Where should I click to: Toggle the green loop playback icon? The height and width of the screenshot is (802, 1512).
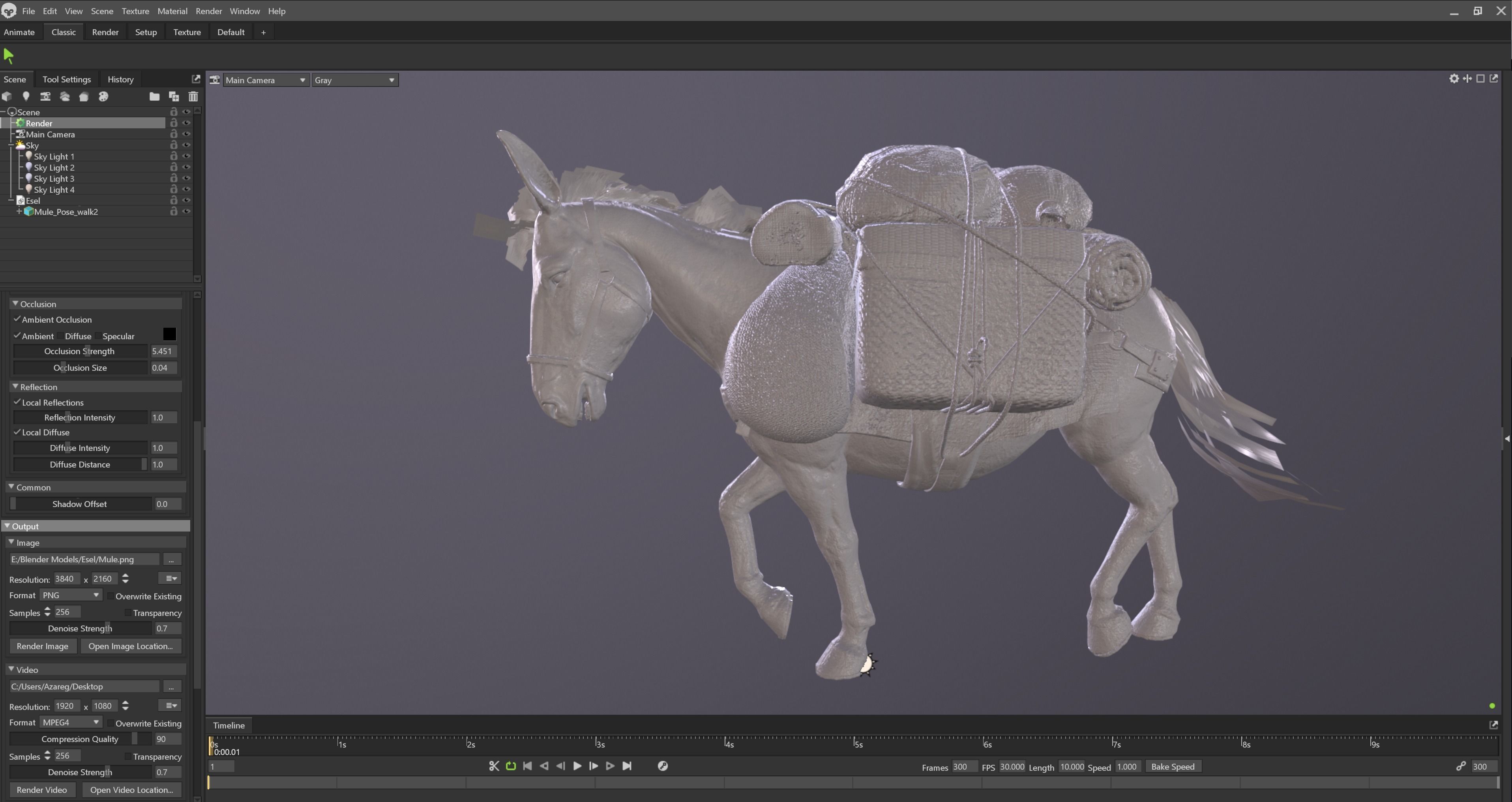pyautogui.click(x=511, y=766)
